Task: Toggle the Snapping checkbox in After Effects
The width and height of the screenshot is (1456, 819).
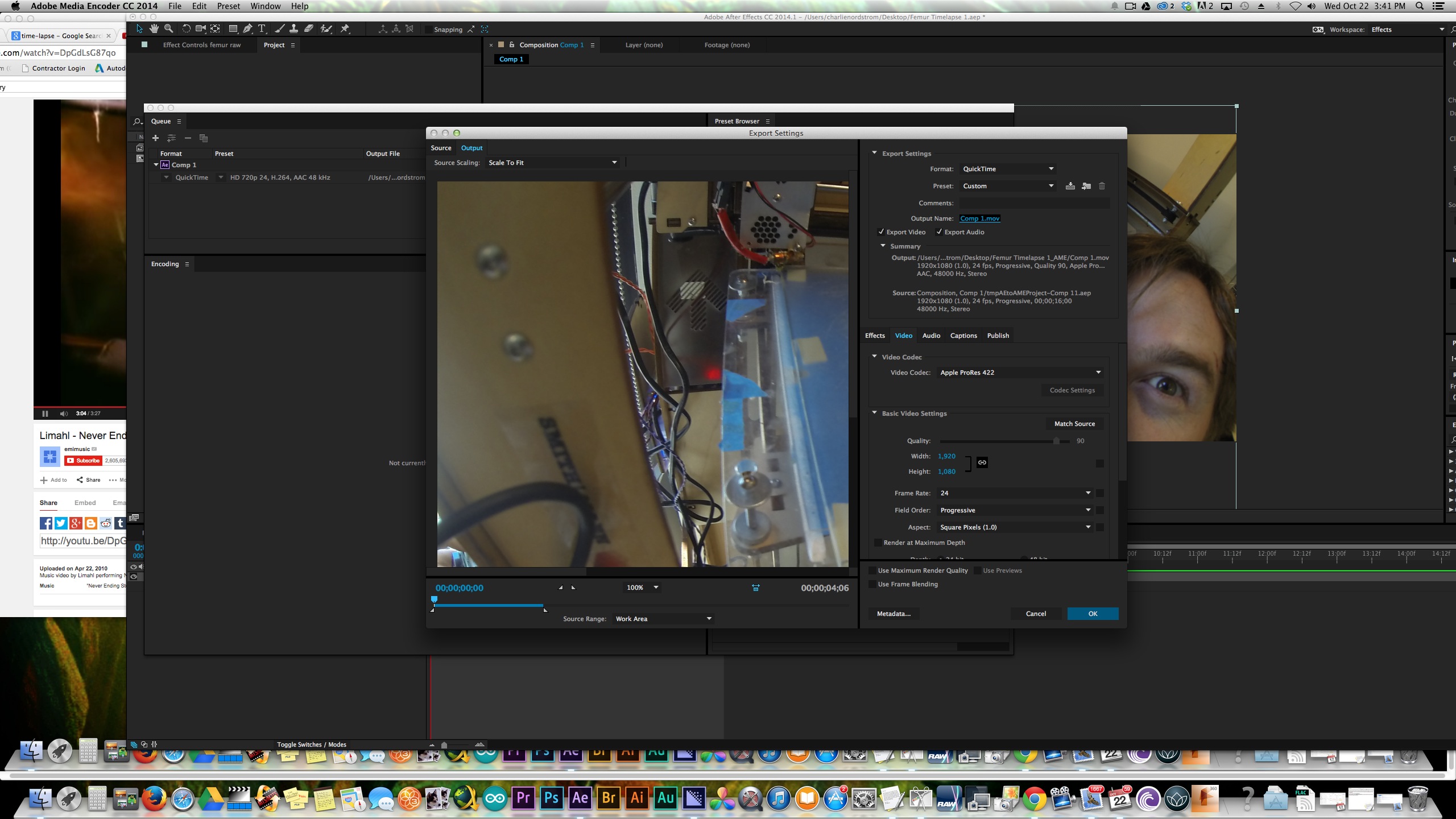Action: [x=428, y=30]
